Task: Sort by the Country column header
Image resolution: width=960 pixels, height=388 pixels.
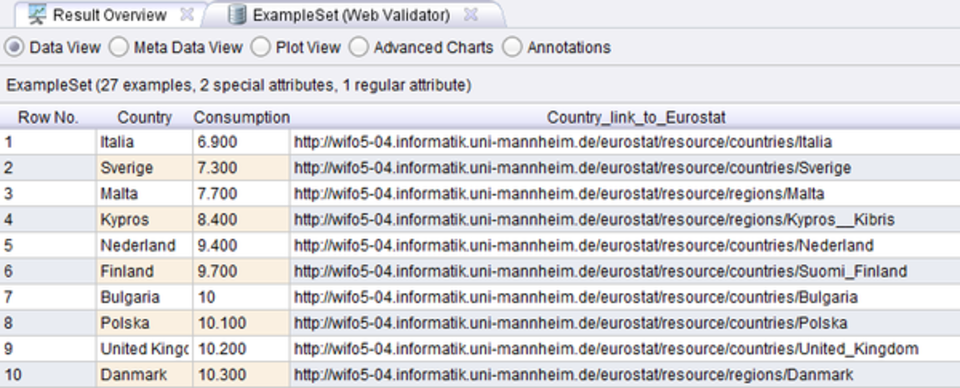Action: (x=144, y=117)
